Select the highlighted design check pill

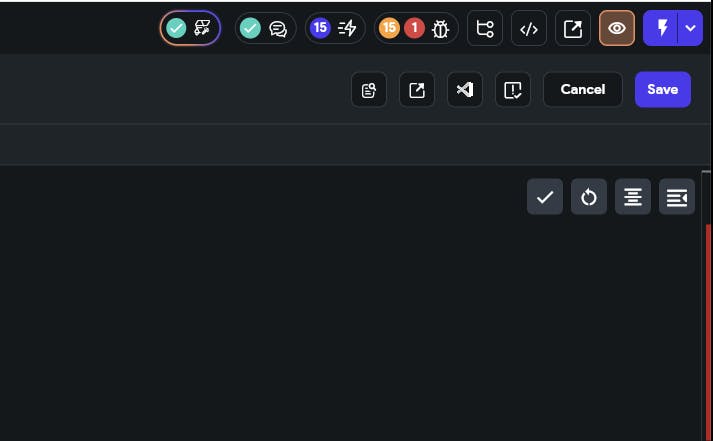[191, 28]
